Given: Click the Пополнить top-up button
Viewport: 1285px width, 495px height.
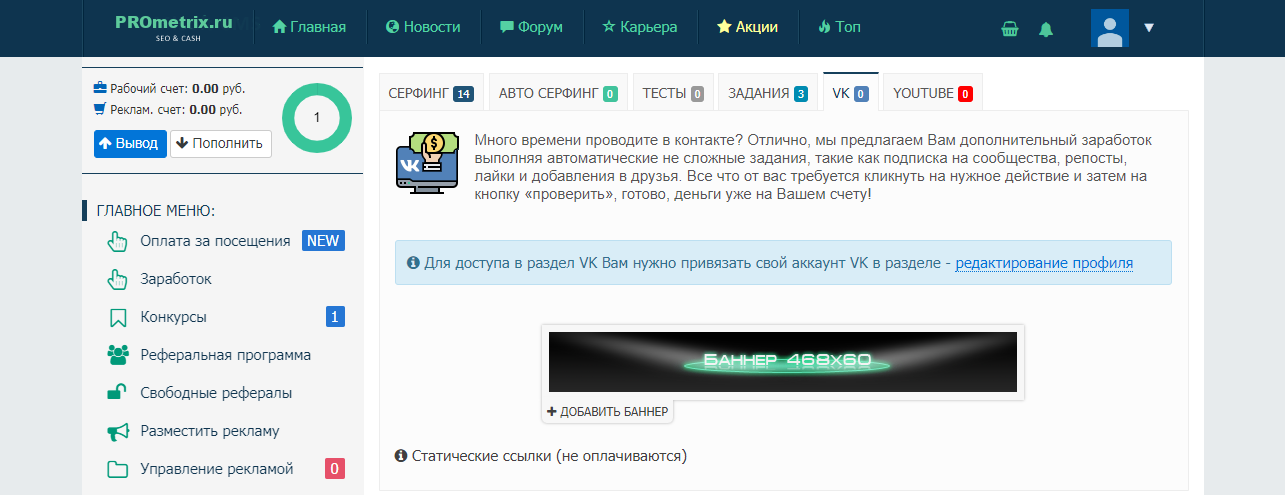Looking at the screenshot, I should (221, 143).
